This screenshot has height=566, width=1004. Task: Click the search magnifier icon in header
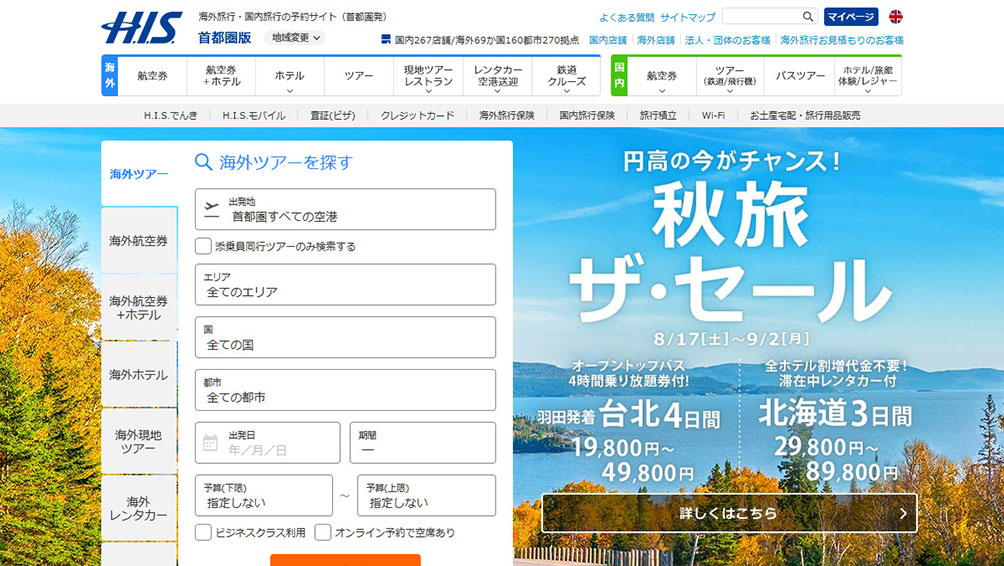(808, 17)
